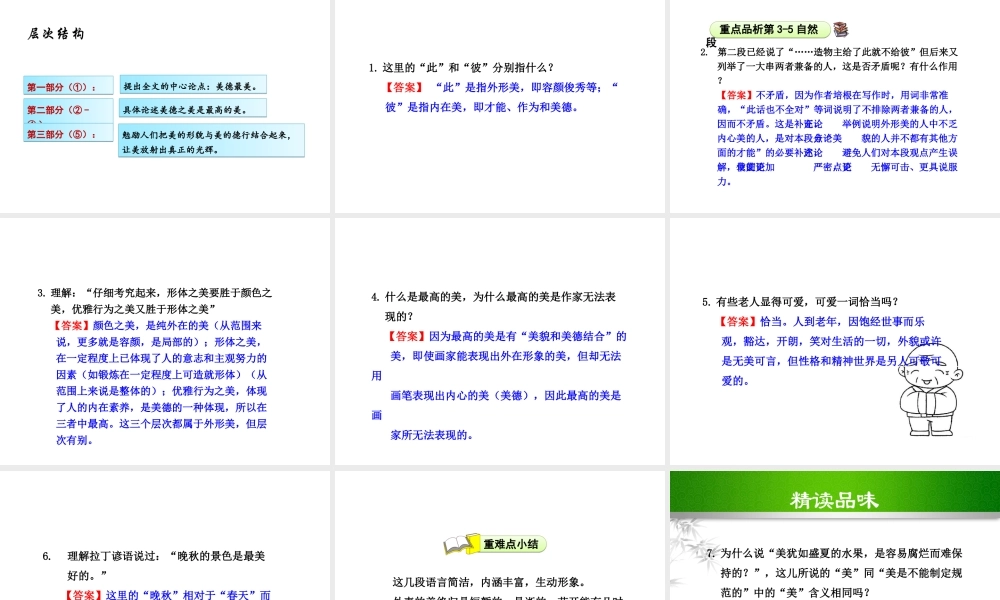
Task: Click the stacked books icon
Action: pyautogui.click(x=842, y=30)
